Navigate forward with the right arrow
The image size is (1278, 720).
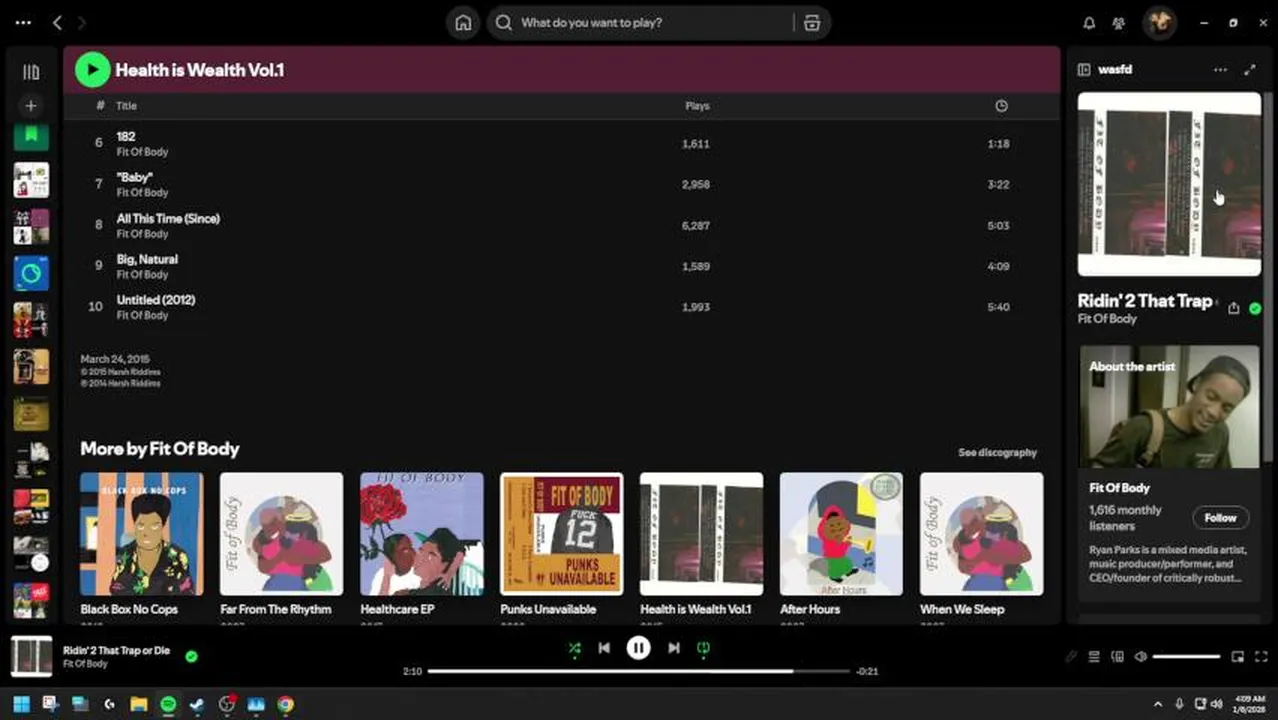(x=82, y=22)
